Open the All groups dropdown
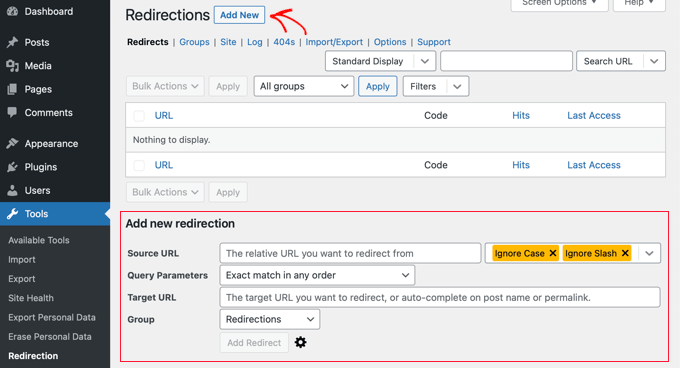Viewport: 680px width, 368px height. (304, 86)
